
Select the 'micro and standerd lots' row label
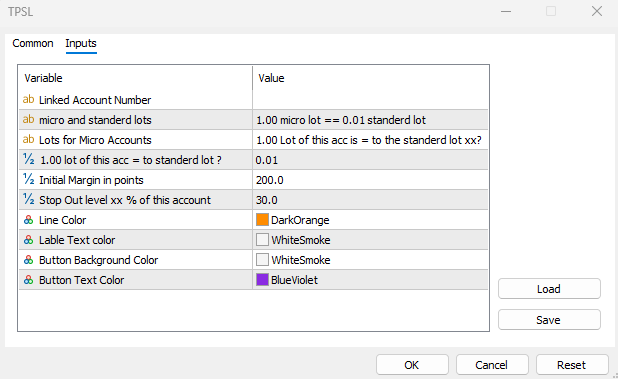pos(95,120)
